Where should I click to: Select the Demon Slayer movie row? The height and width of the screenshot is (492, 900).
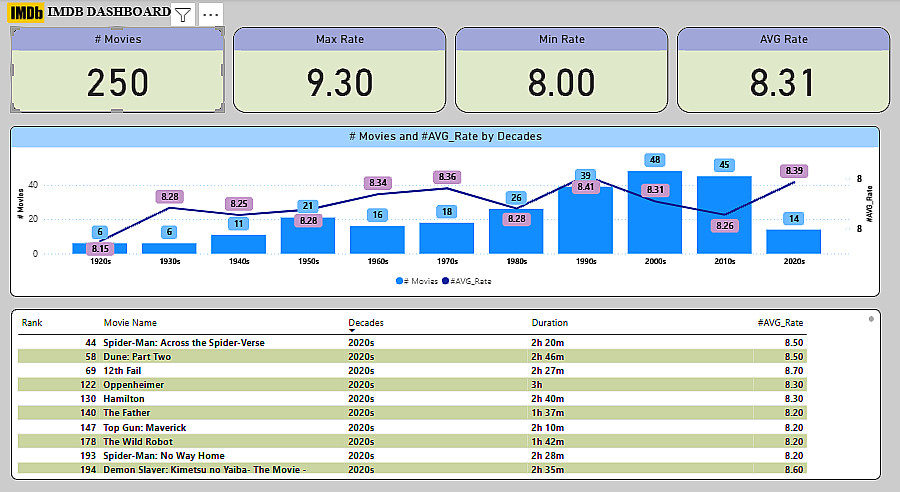pyautogui.click(x=412, y=469)
